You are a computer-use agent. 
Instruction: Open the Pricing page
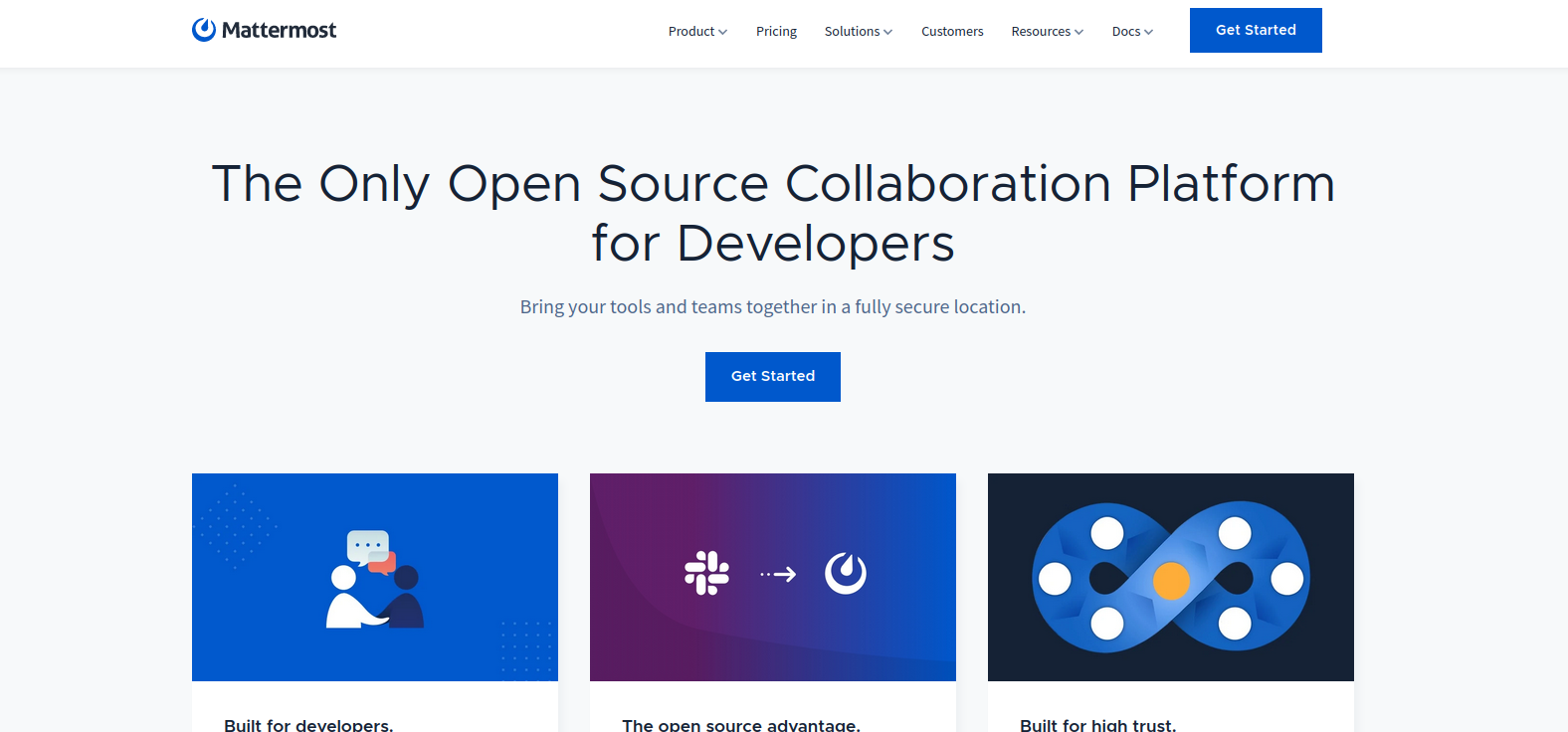[x=776, y=32]
